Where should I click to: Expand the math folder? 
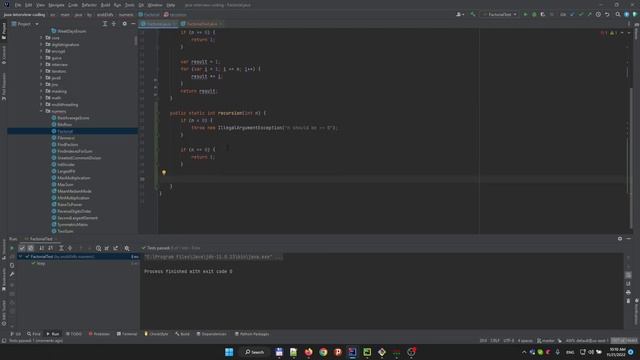pos(42,98)
